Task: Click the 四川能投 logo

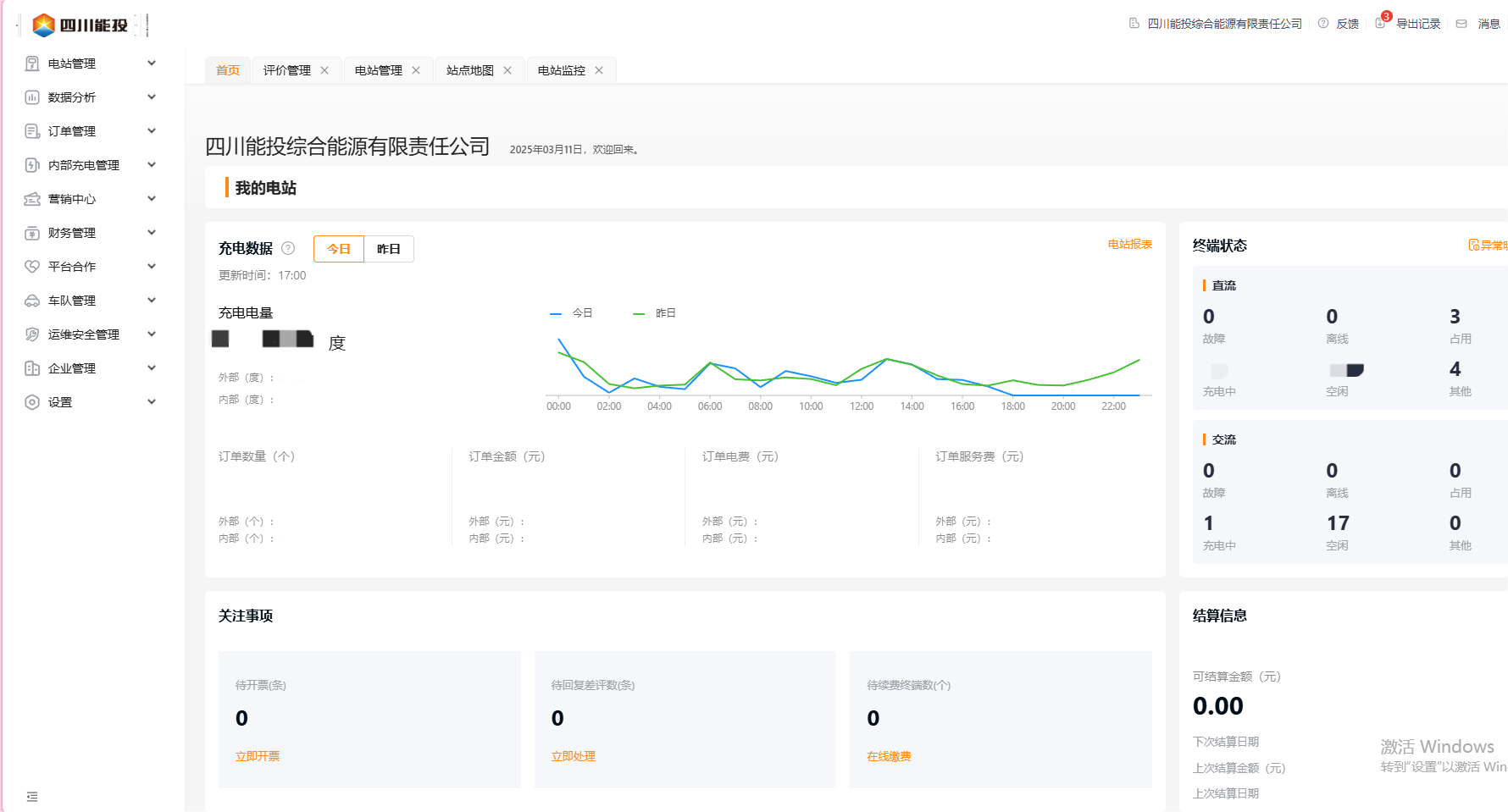Action: pyautogui.click(x=80, y=25)
